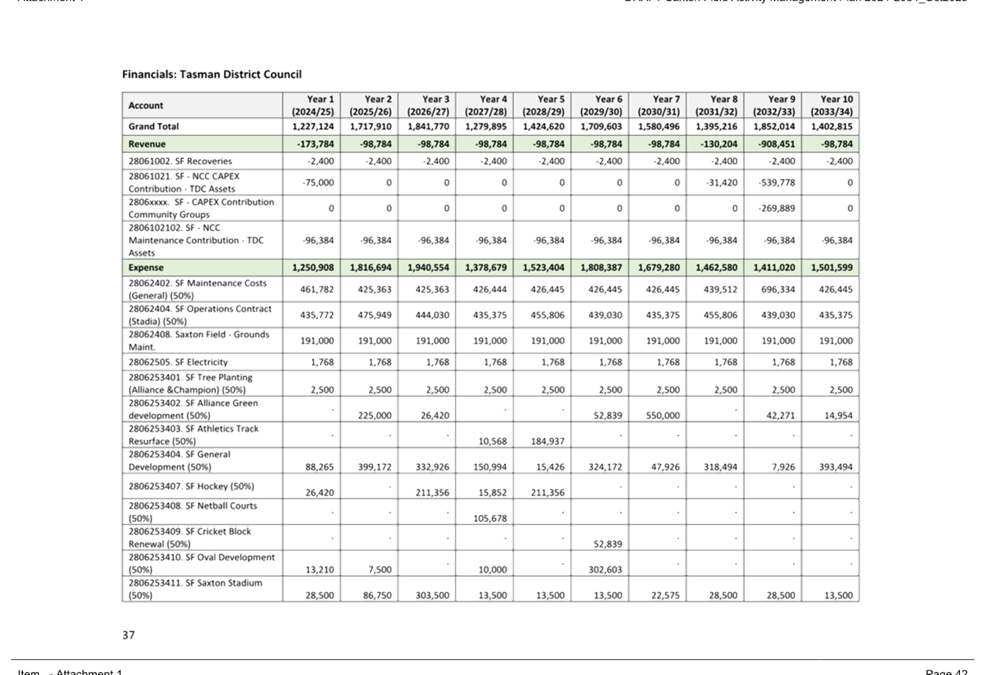
Task: Click the 475,949 cell
Action: pos(375,316)
